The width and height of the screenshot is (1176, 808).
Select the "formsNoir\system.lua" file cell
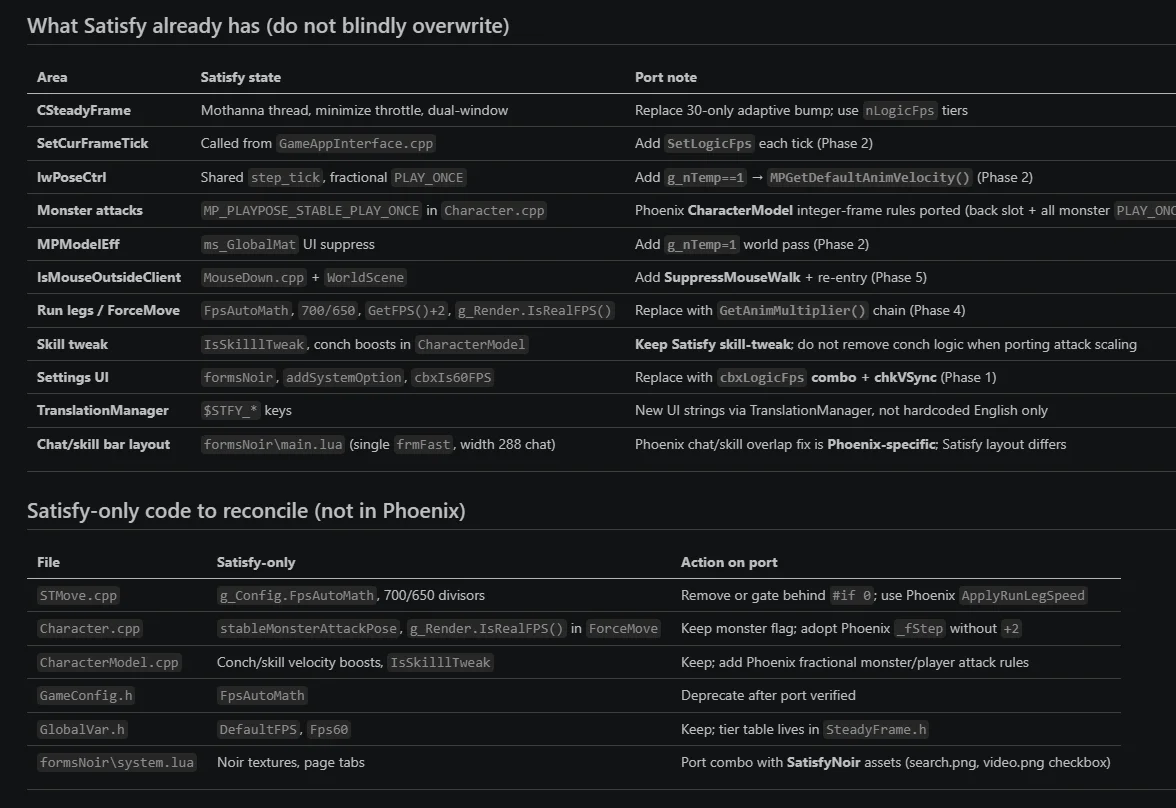tap(117, 762)
